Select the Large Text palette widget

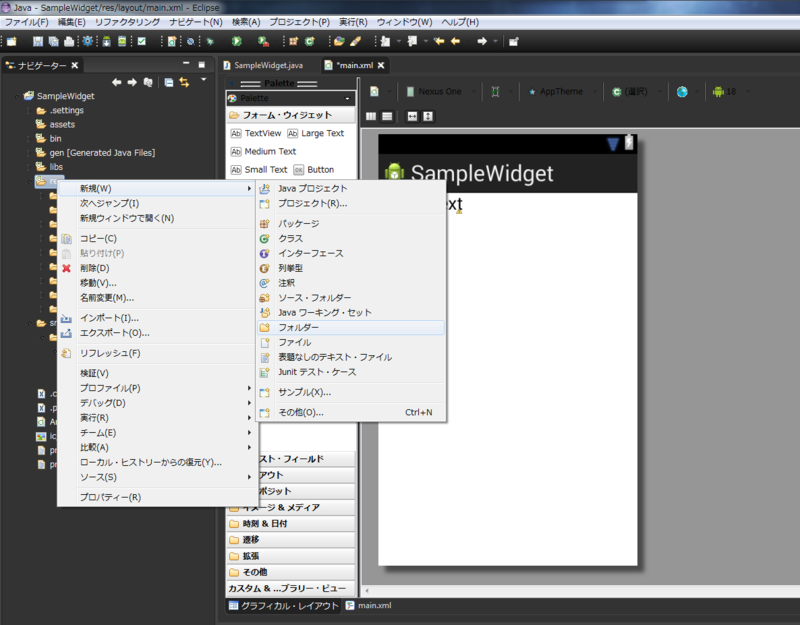pyautogui.click(x=316, y=133)
